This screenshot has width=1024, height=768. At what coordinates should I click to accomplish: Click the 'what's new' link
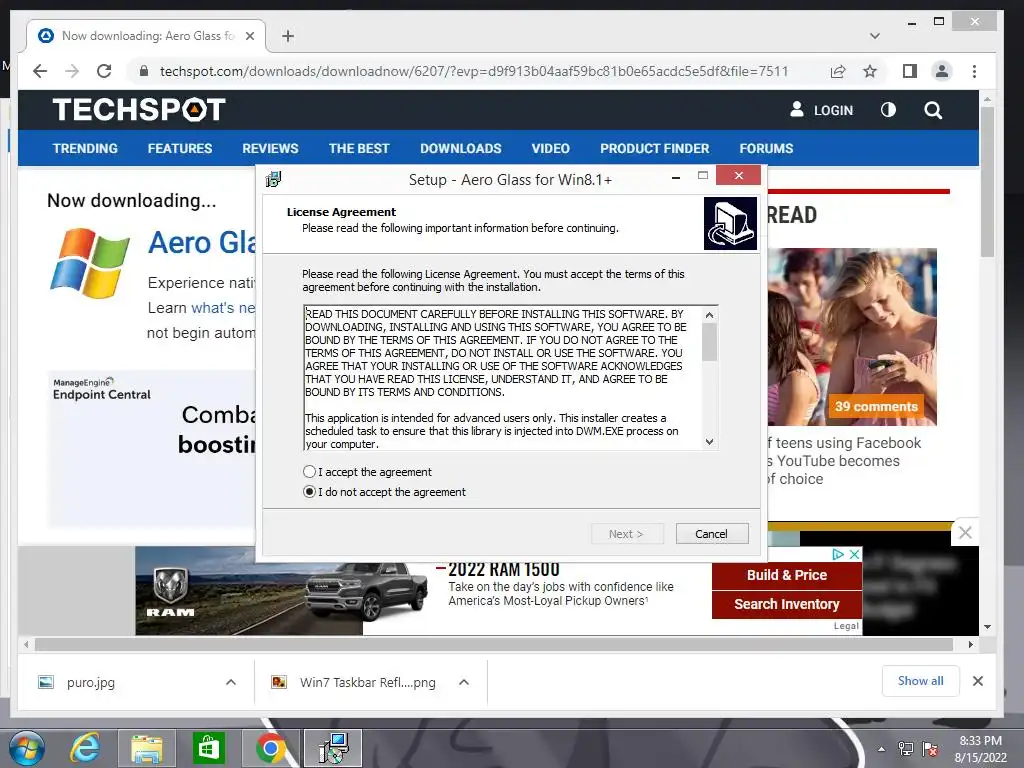[x=223, y=308]
